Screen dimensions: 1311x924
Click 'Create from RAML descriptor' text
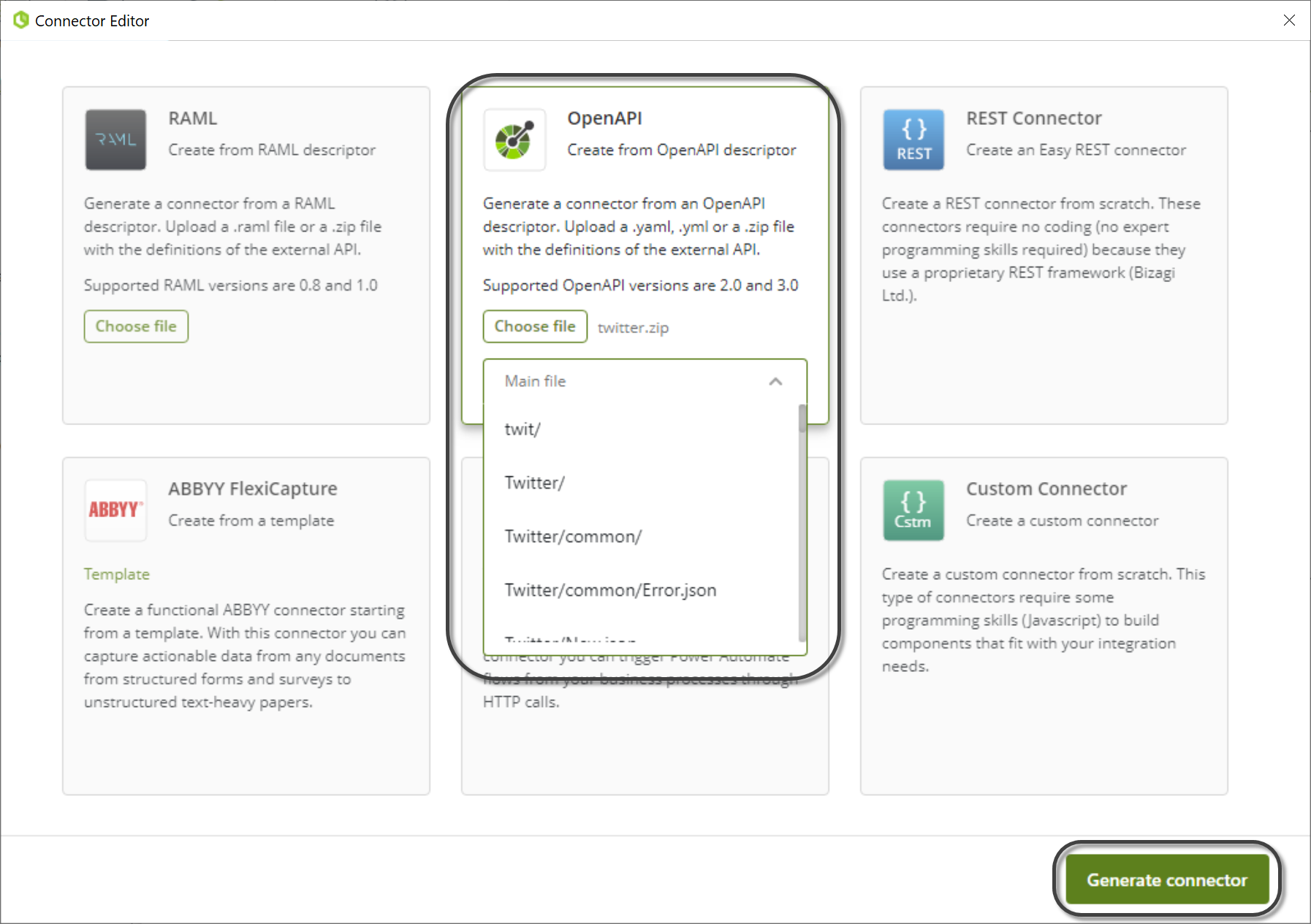click(272, 150)
